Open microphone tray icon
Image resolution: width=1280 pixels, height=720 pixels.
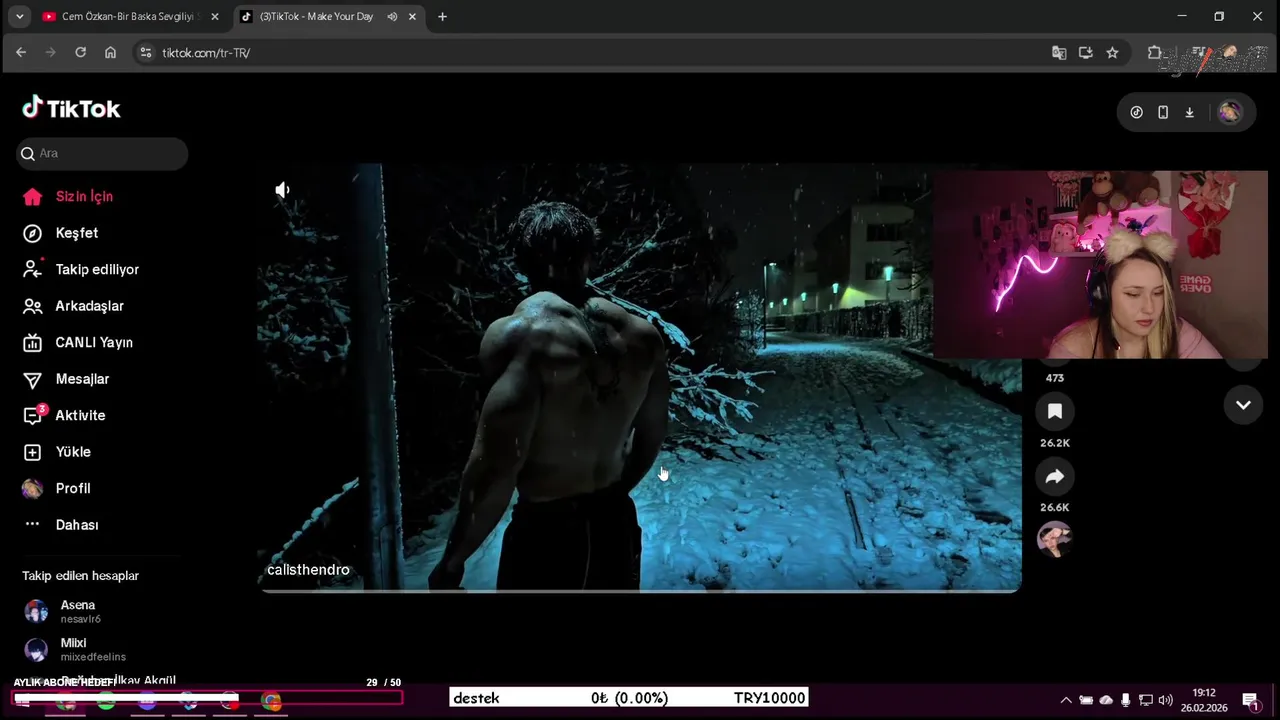point(1126,700)
